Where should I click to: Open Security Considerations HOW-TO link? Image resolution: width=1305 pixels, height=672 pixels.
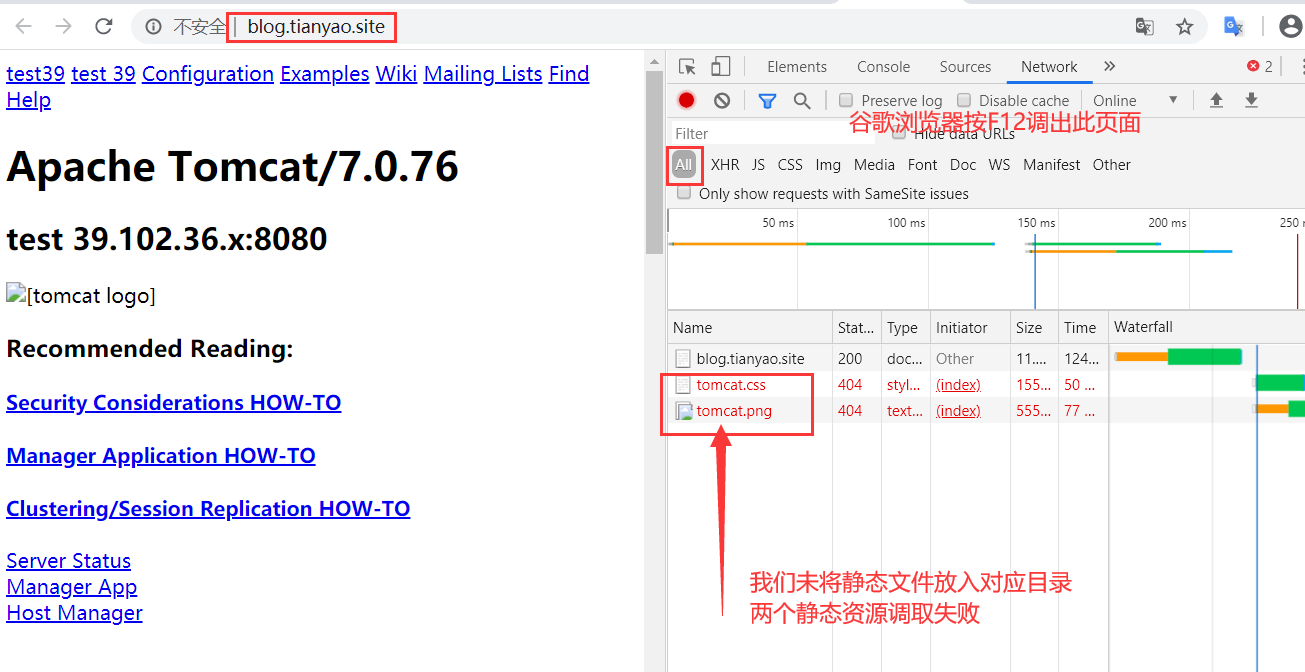tap(173, 402)
